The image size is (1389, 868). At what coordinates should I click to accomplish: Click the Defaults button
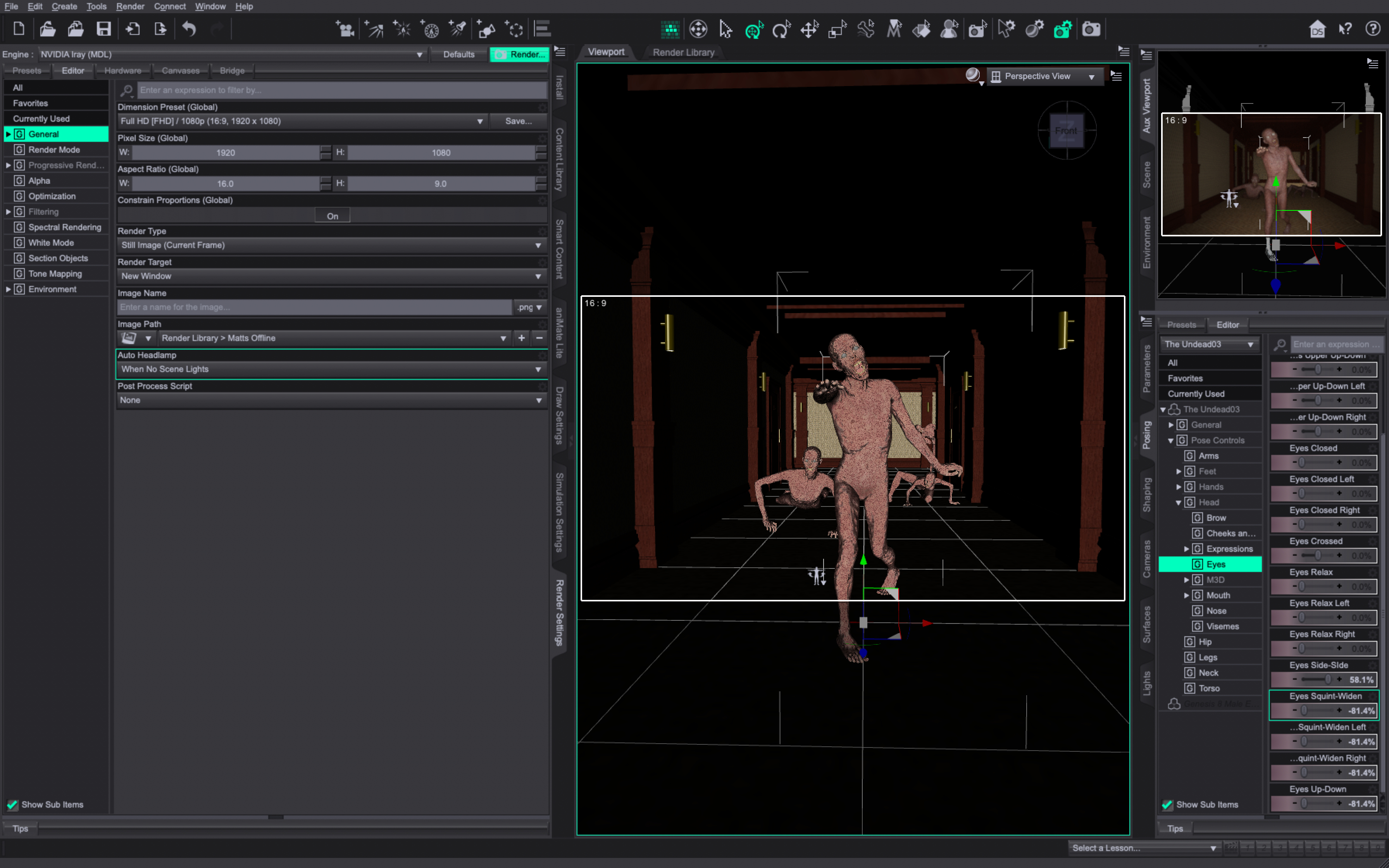[x=458, y=55]
